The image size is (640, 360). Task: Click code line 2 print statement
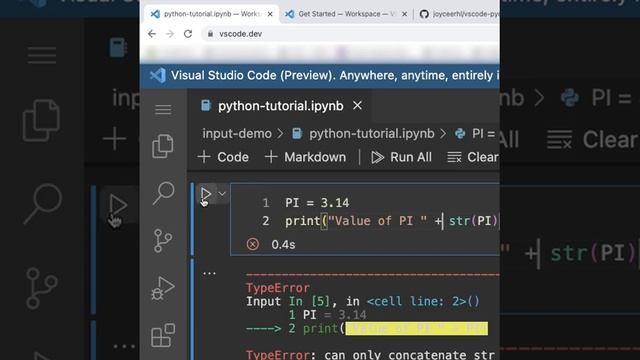392,221
